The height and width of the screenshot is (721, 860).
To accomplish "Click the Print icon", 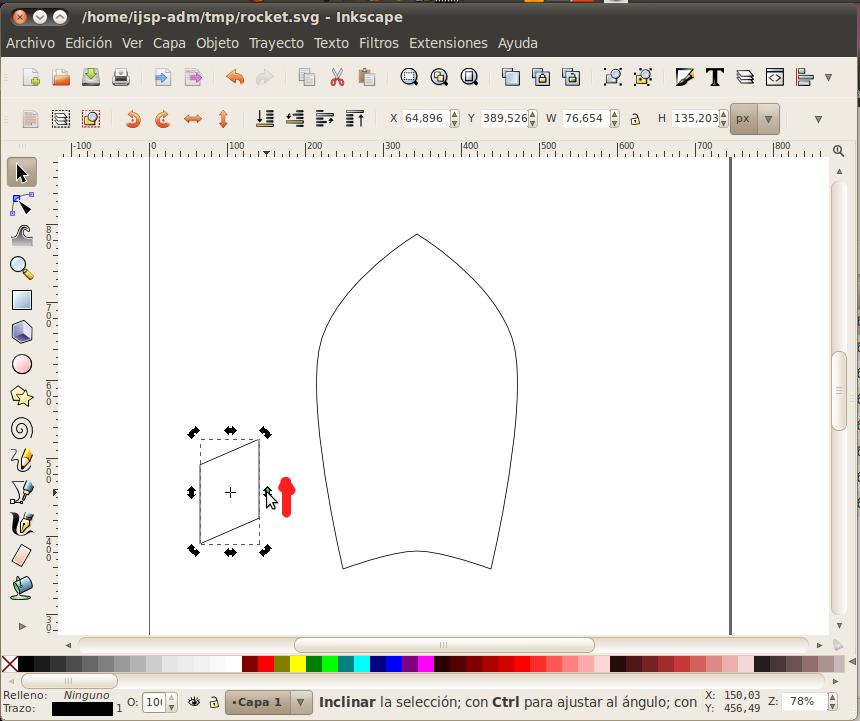I will click(121, 77).
